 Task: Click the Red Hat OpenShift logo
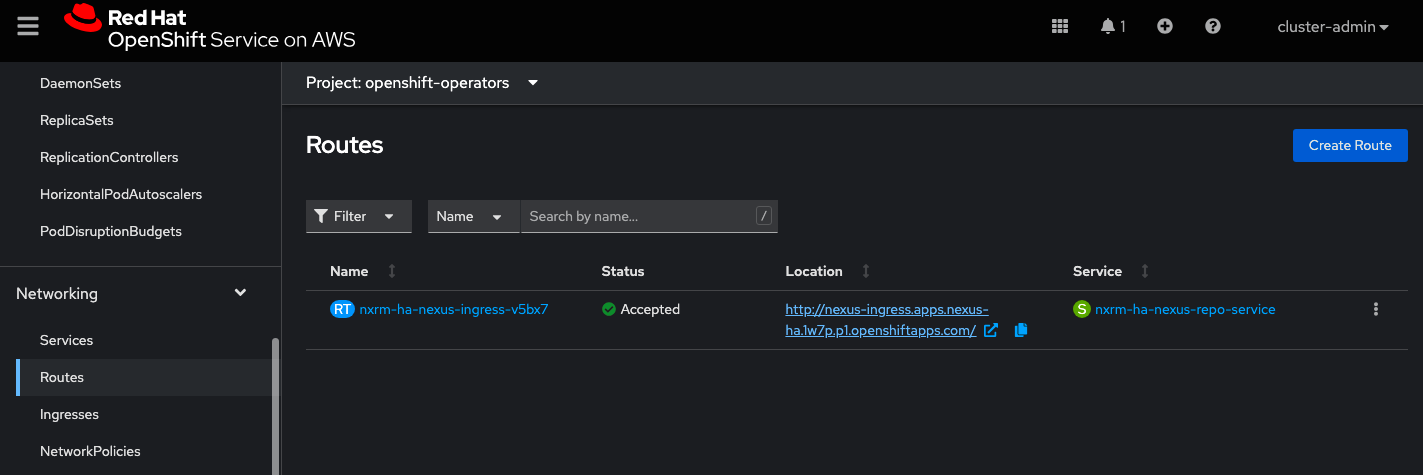(209, 28)
